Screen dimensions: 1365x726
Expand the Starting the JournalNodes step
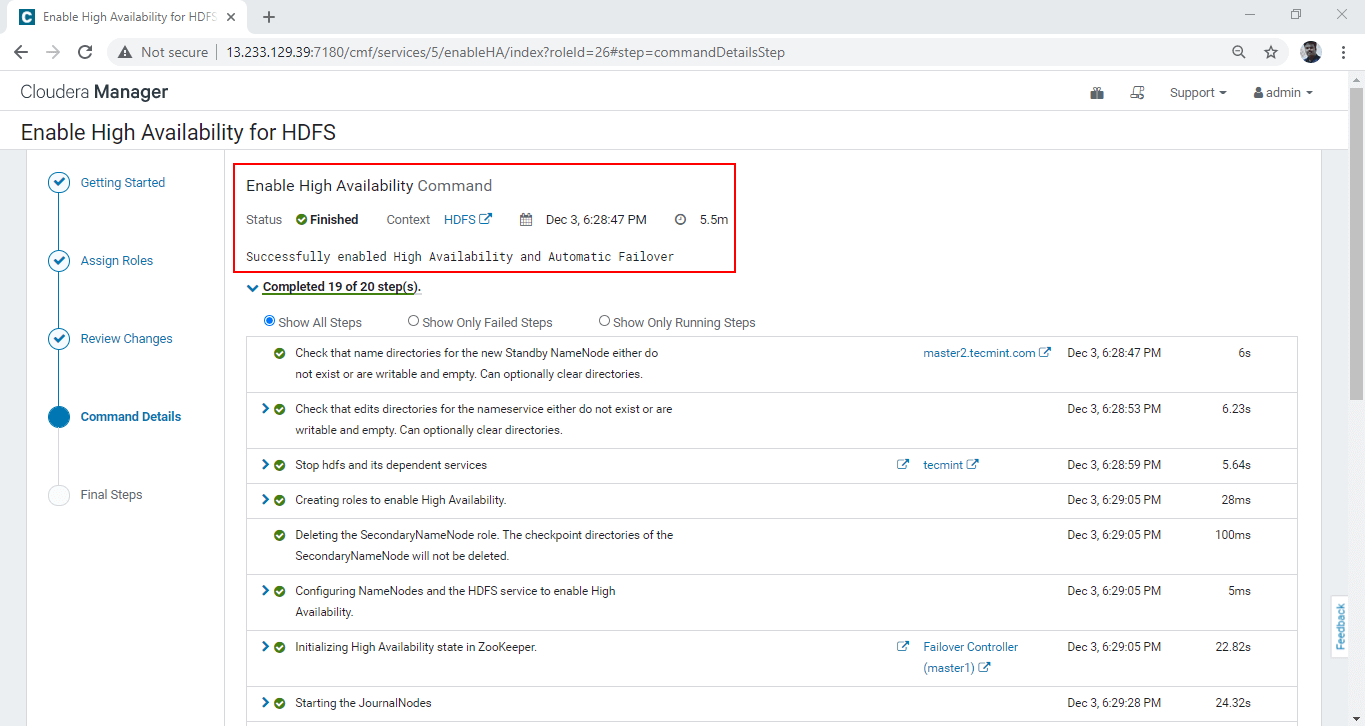(x=265, y=702)
